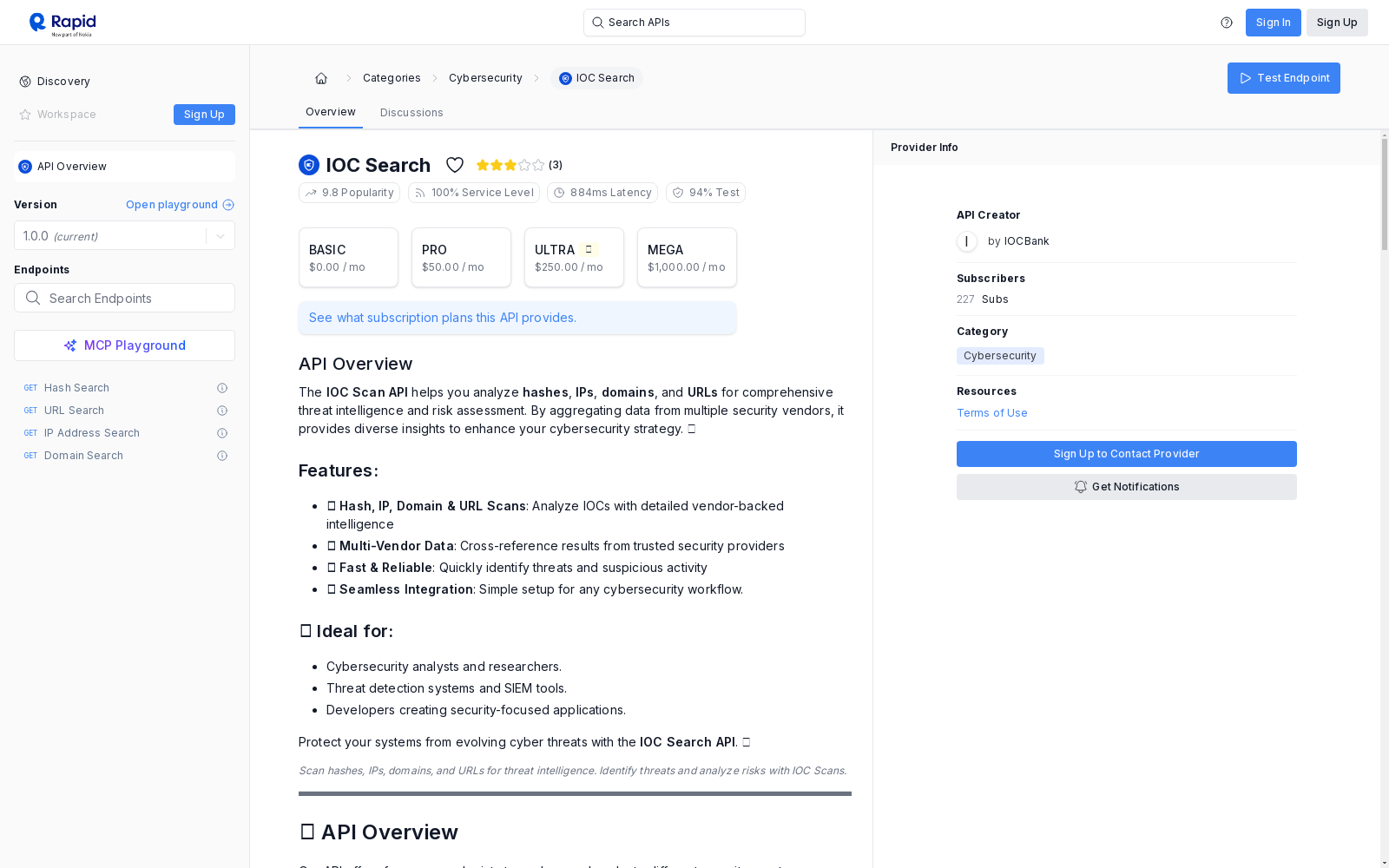The width and height of the screenshot is (1389, 868).
Task: Click the Workspace star icon
Action: 25,115
